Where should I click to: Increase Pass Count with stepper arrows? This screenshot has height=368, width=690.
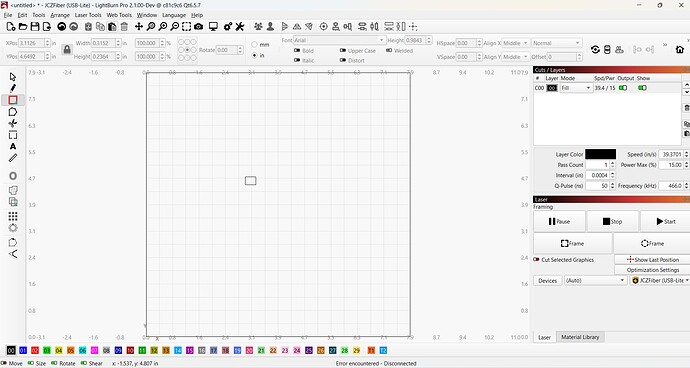click(613, 163)
